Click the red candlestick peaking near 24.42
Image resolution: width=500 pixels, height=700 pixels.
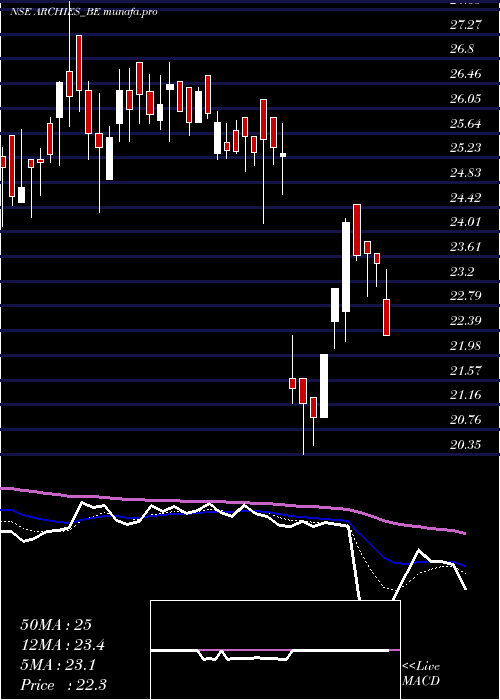pyautogui.click(x=357, y=229)
